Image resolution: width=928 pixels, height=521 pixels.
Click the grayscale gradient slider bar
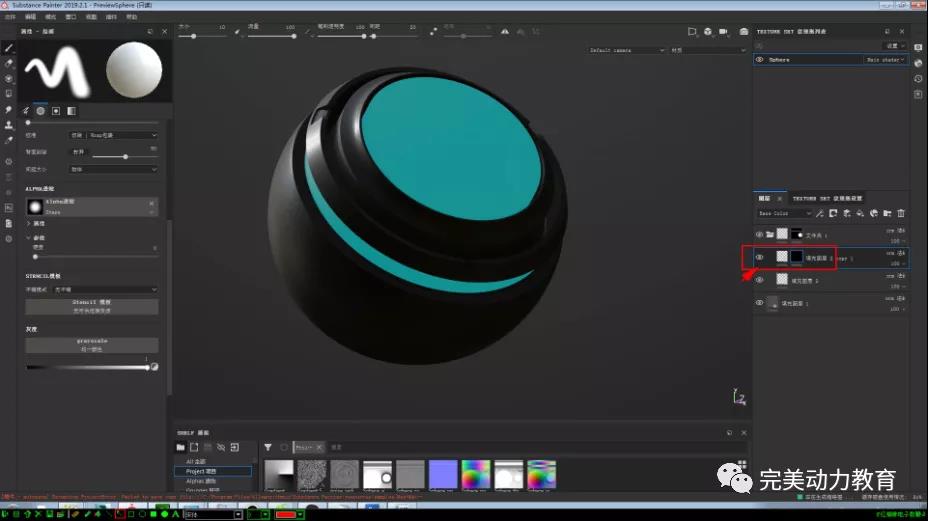click(88, 368)
